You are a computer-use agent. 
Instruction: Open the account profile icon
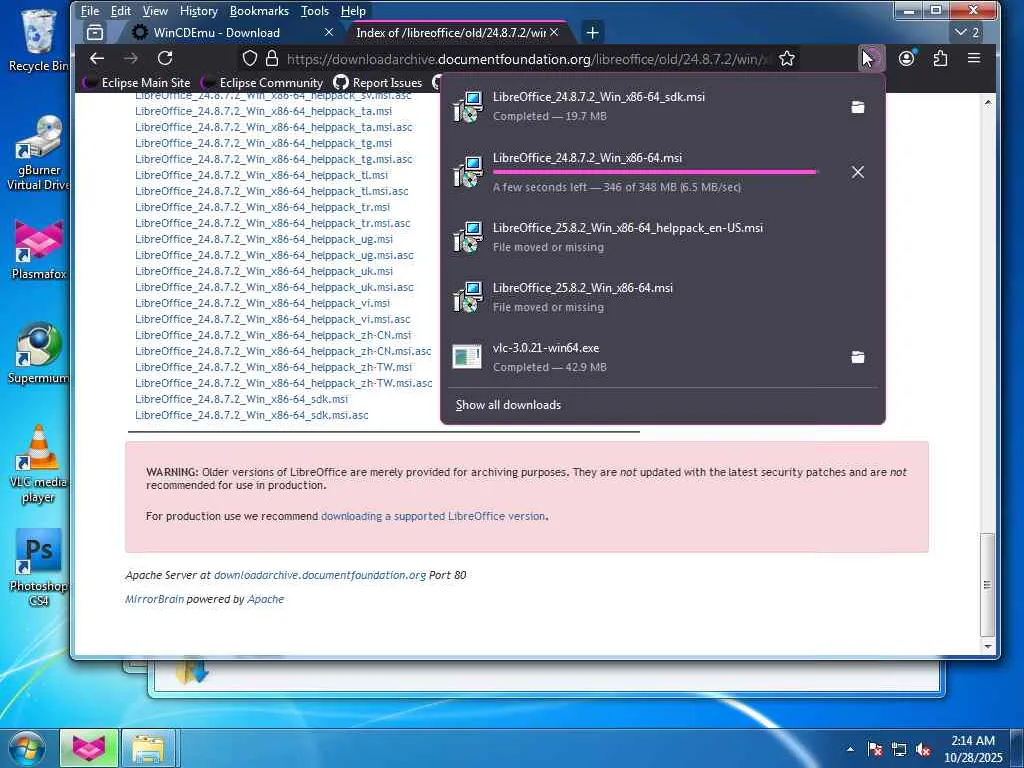point(906,59)
